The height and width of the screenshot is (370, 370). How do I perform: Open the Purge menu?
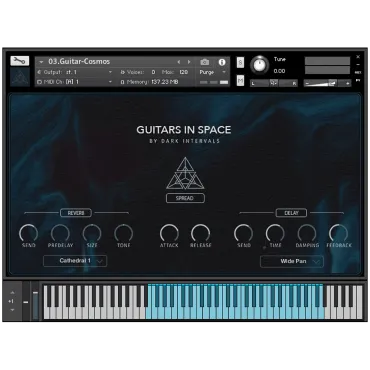(x=212, y=72)
